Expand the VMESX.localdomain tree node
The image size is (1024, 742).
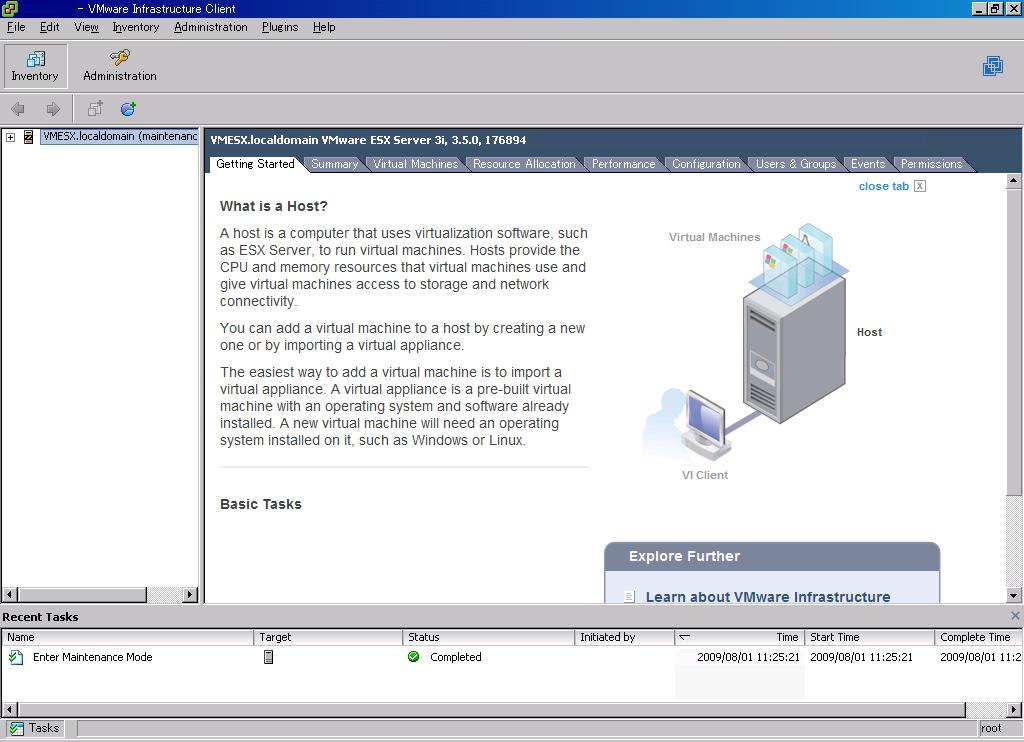tap(10, 137)
